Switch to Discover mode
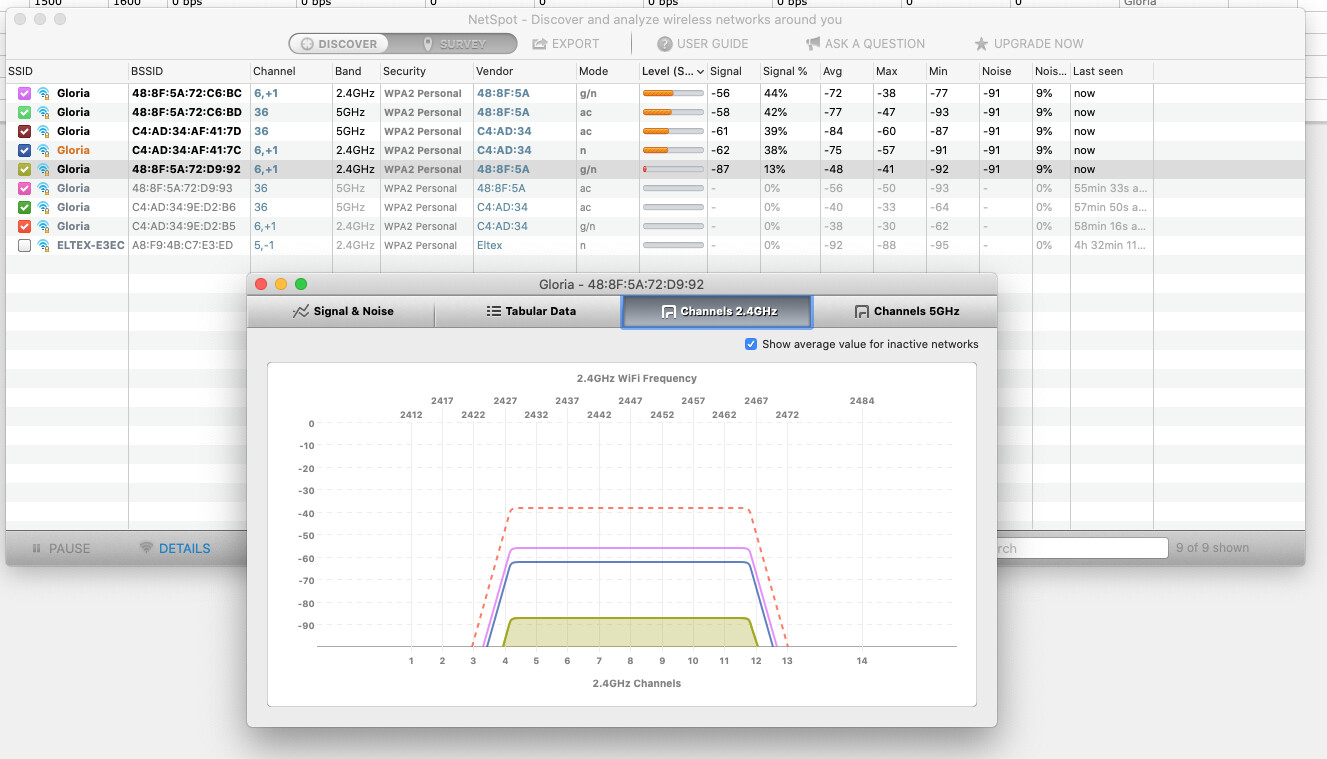This screenshot has width=1327, height=759. [x=339, y=44]
